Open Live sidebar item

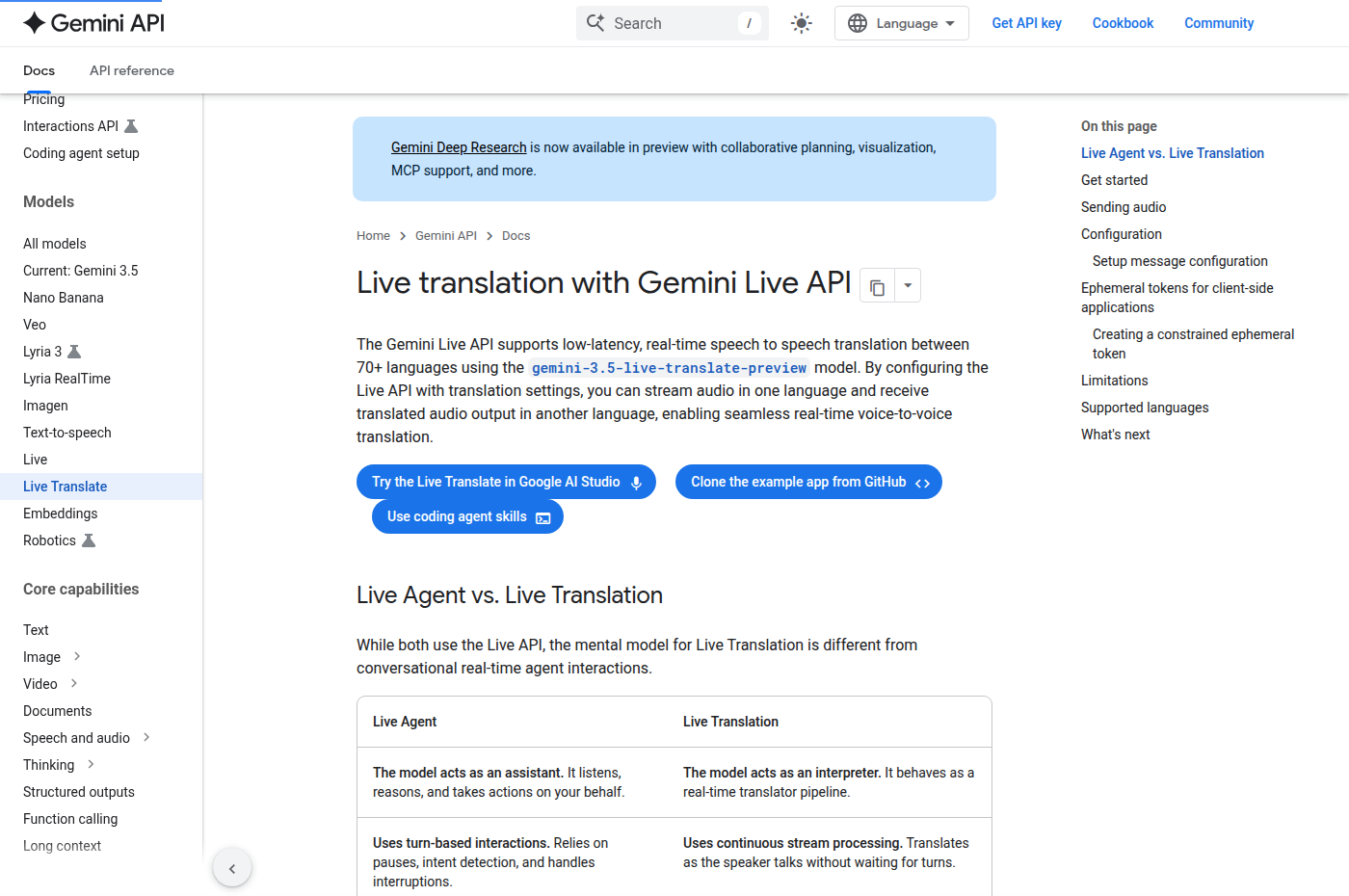(35, 460)
